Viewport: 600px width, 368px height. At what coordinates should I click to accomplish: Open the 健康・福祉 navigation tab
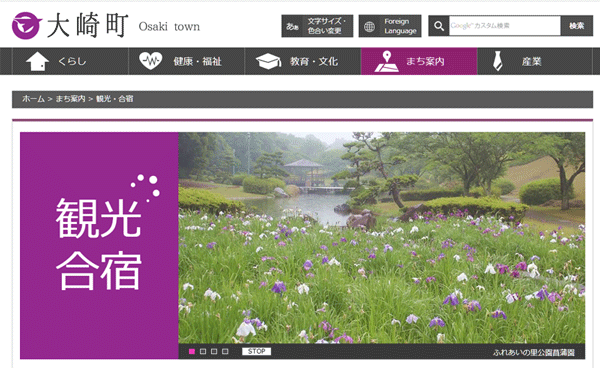click(187, 61)
